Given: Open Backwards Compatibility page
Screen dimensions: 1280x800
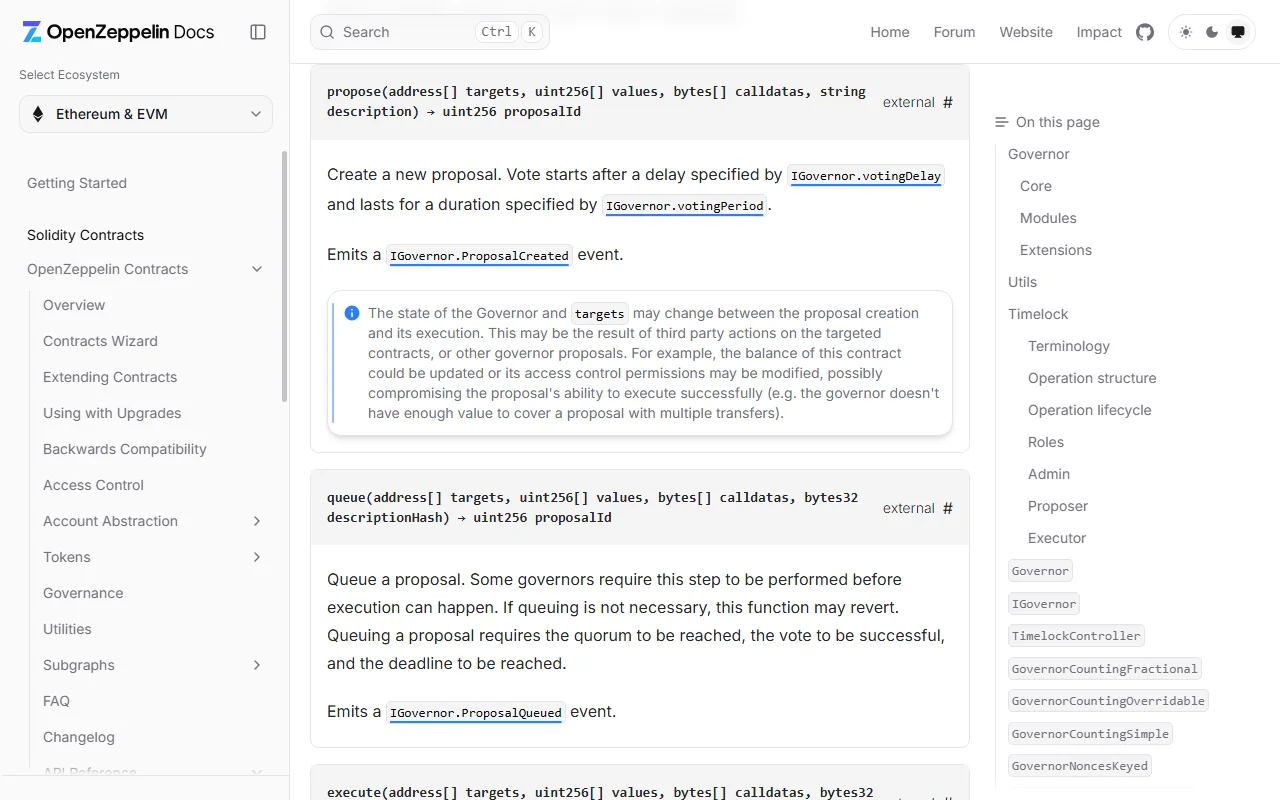Looking at the screenshot, I should click(125, 449).
